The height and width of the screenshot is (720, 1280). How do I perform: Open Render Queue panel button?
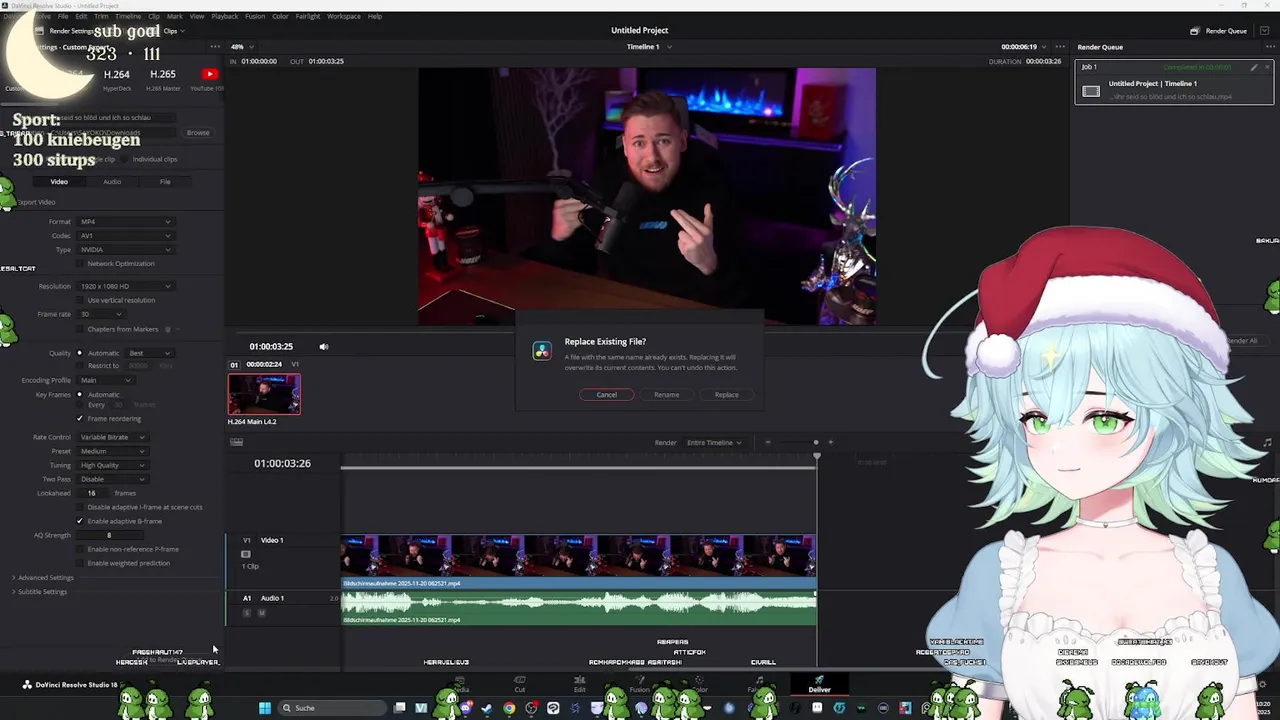[1218, 31]
